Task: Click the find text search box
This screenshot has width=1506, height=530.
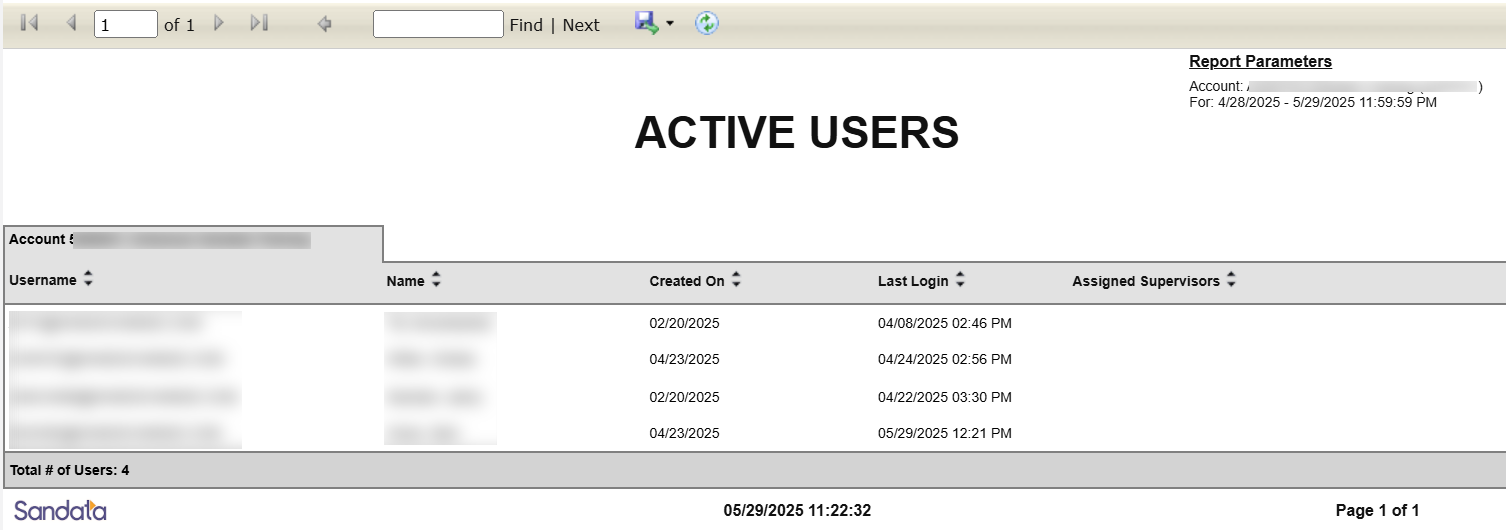Action: click(438, 25)
